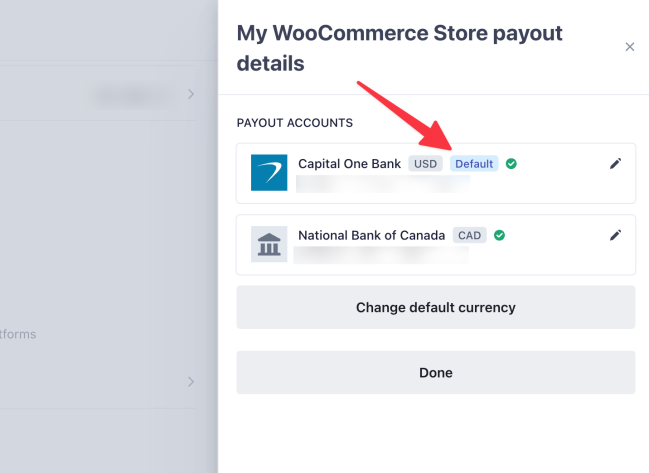Image resolution: width=649 pixels, height=473 pixels.
Task: Click the USD currency badge
Action: click(426, 164)
